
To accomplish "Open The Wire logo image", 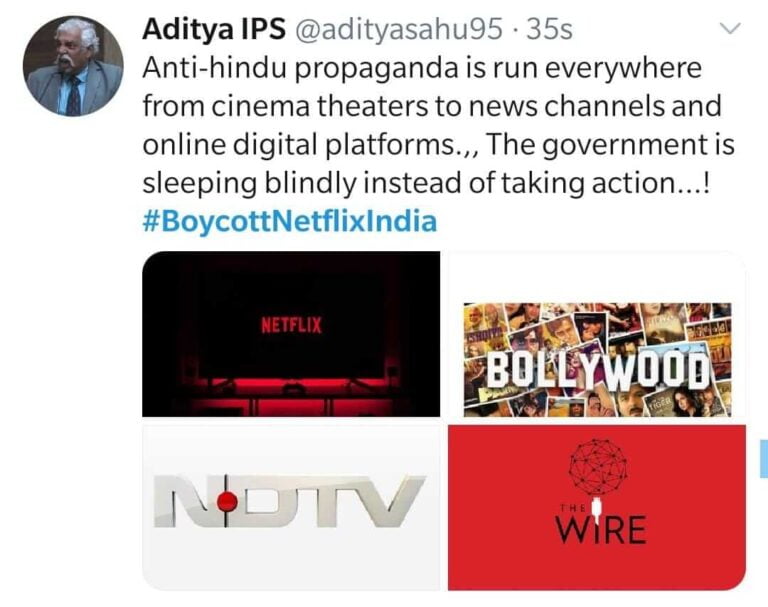I will [x=597, y=508].
